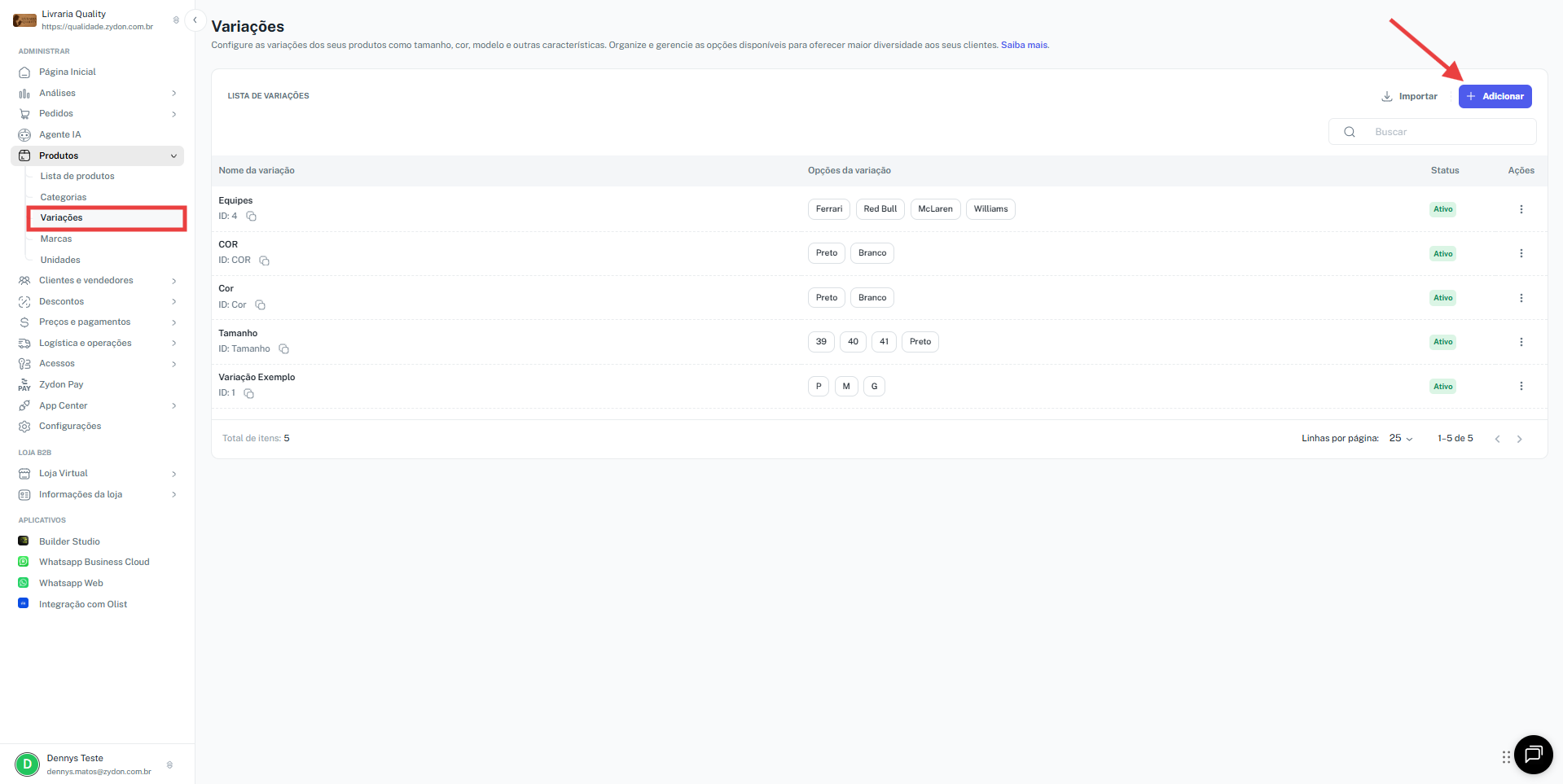The image size is (1563, 784).
Task: Follow the Saiba mais link
Action: pos(1024,45)
